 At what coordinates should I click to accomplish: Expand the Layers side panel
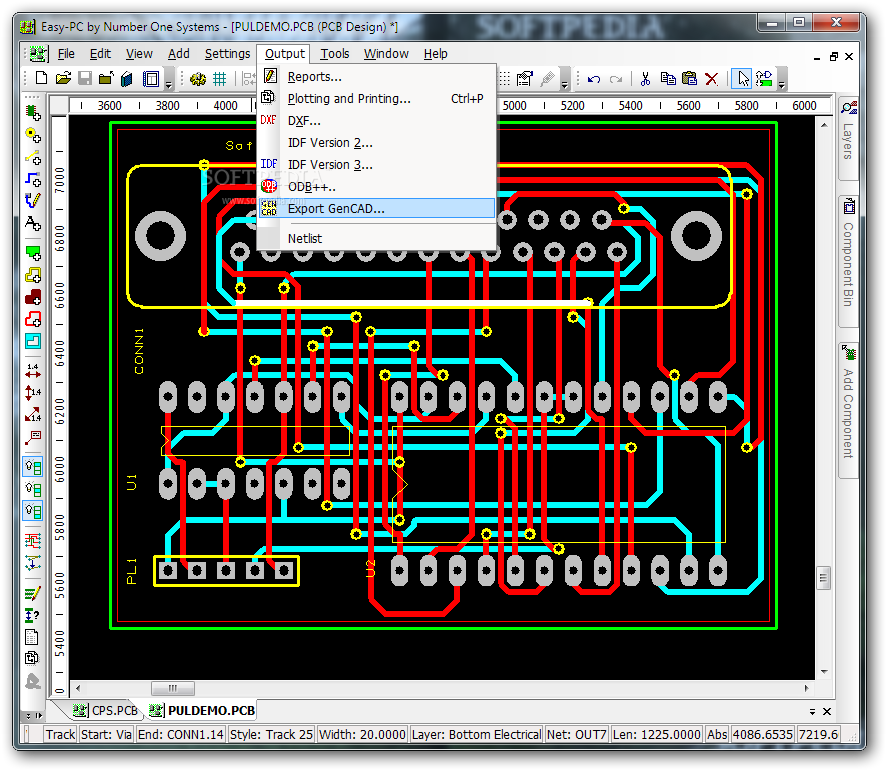tap(848, 139)
